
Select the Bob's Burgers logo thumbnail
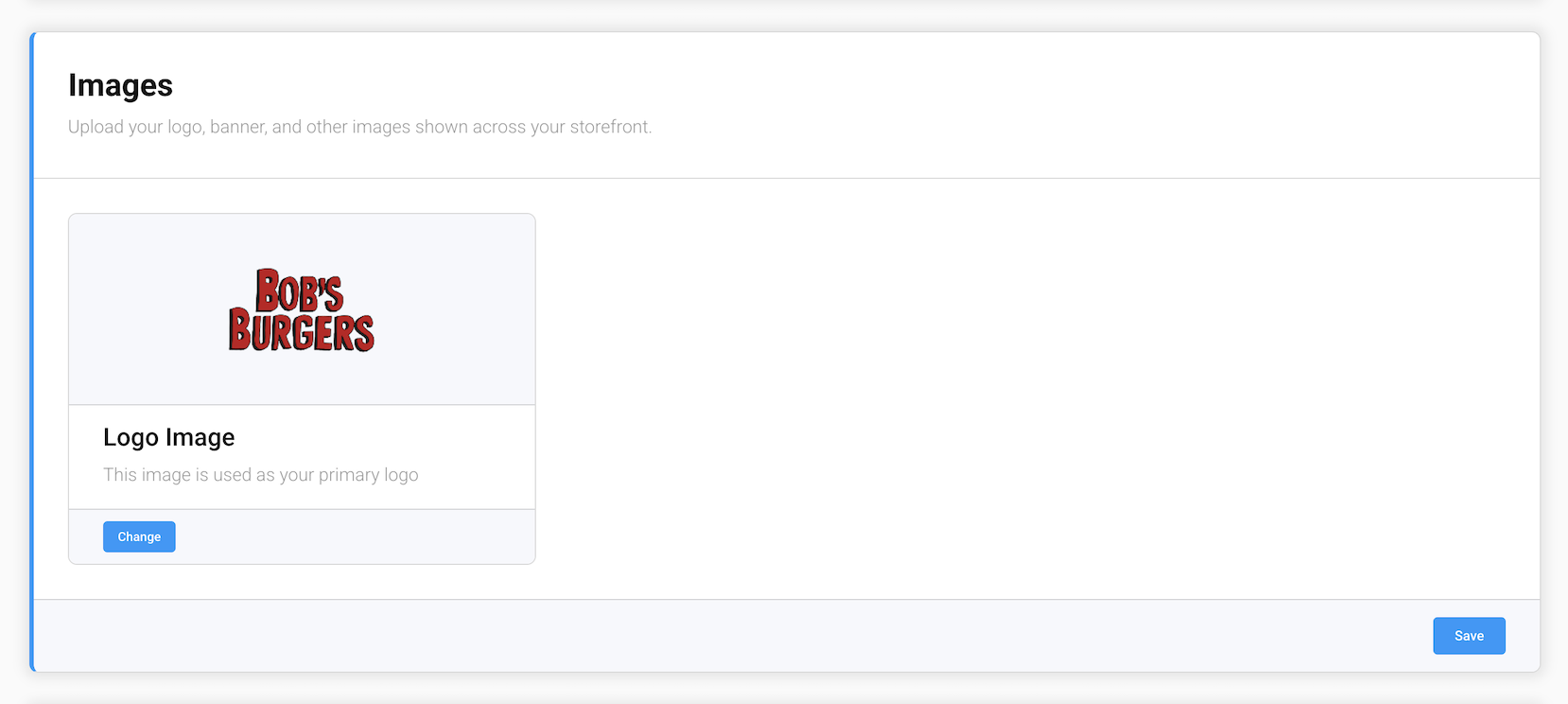click(x=302, y=310)
